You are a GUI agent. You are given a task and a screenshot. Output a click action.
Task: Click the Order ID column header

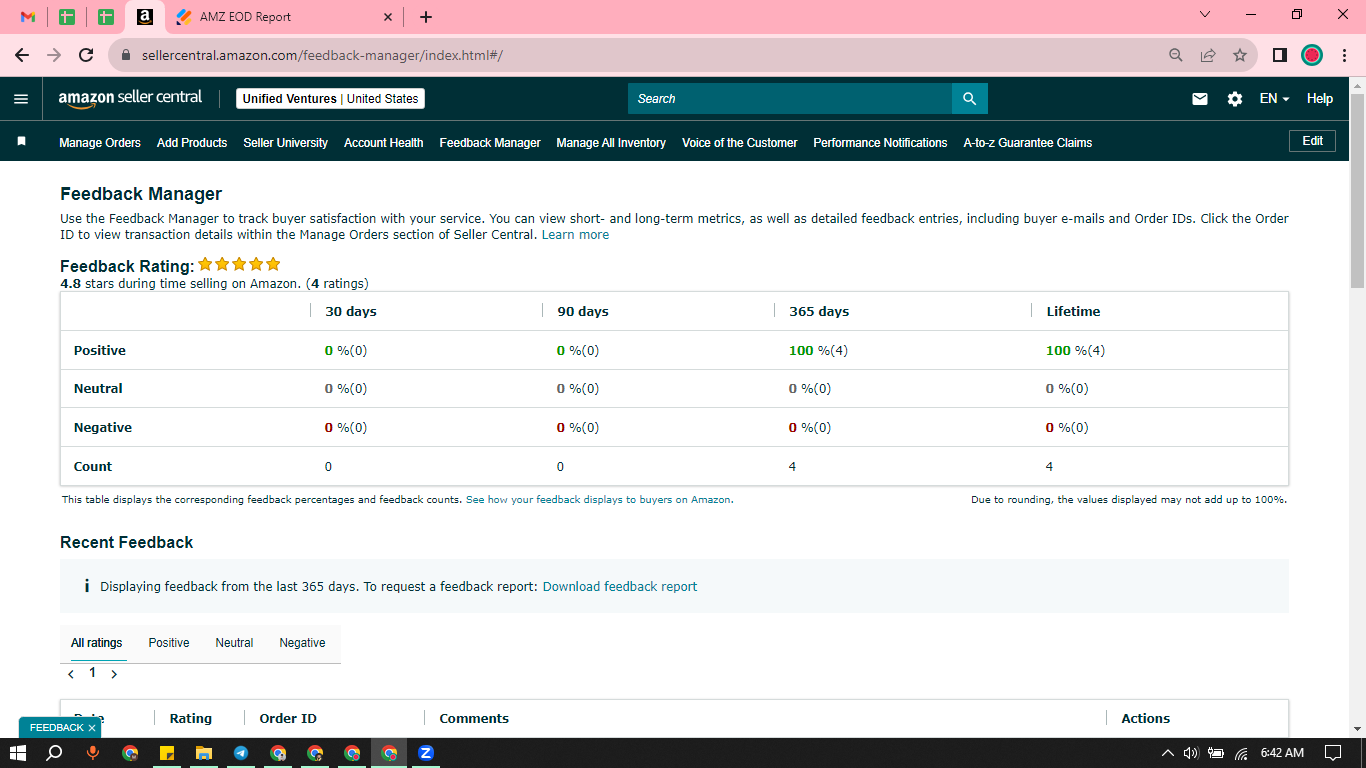288,719
